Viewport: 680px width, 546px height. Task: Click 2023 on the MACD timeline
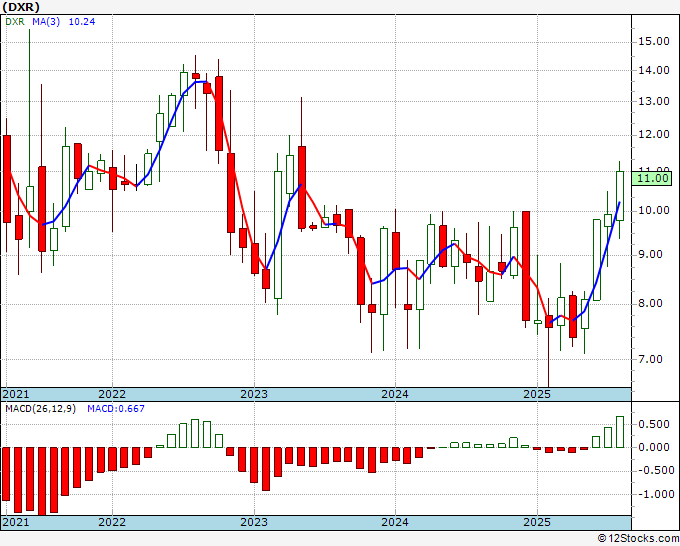click(x=254, y=522)
